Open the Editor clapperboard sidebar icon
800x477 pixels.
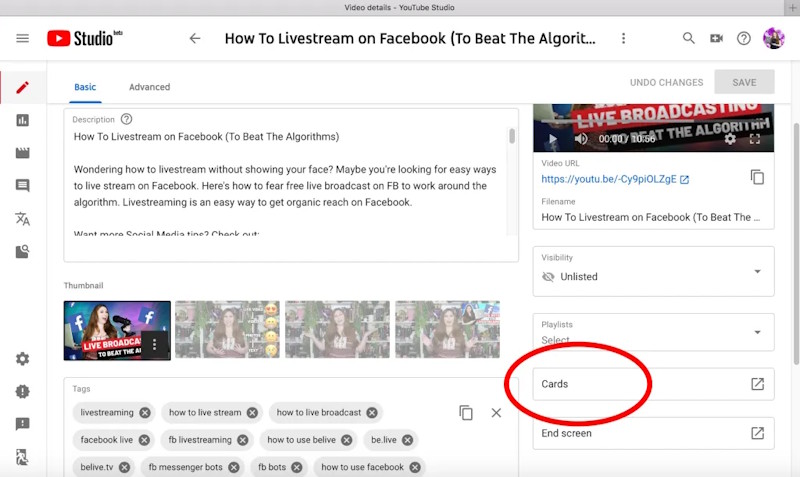(x=22, y=153)
